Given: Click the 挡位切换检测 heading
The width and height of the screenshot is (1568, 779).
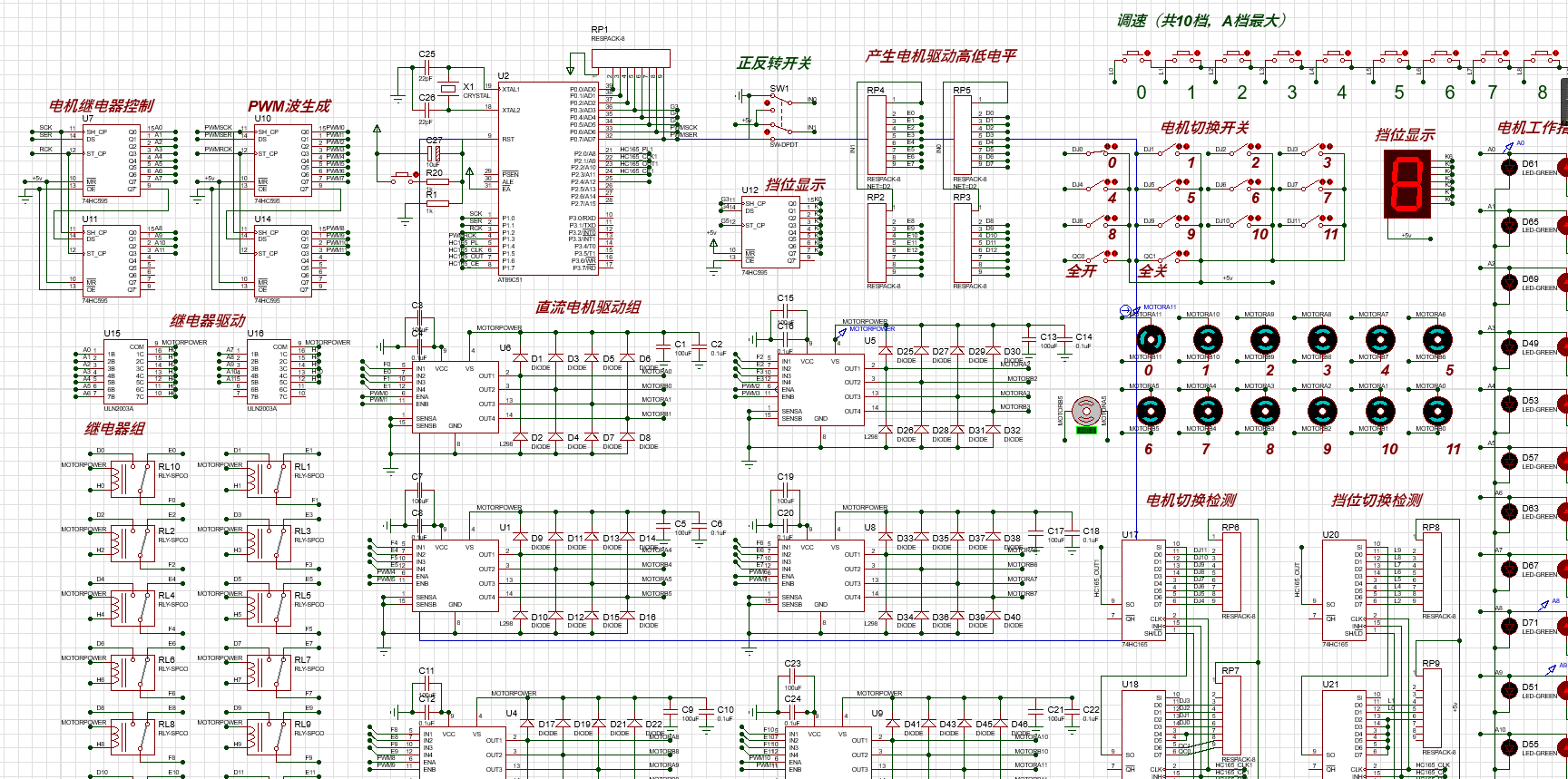Looking at the screenshot, I should coord(1377,501).
